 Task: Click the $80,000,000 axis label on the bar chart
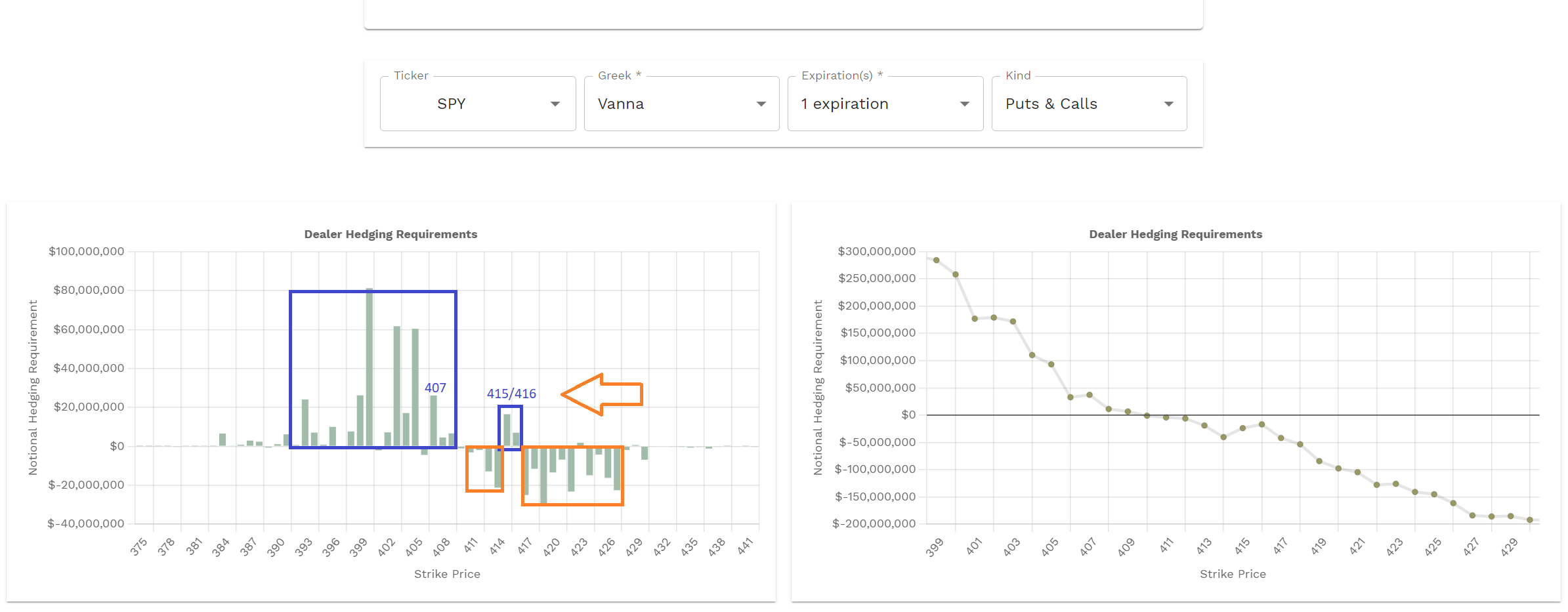coord(89,290)
